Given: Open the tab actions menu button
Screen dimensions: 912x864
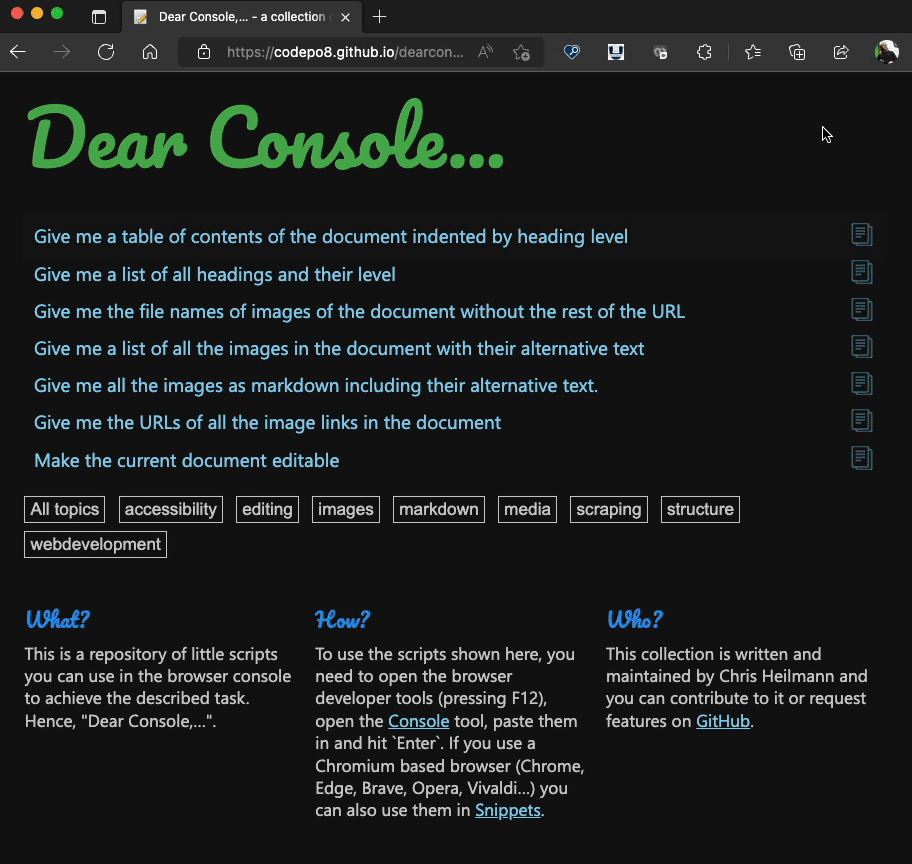Looking at the screenshot, I should tap(98, 17).
